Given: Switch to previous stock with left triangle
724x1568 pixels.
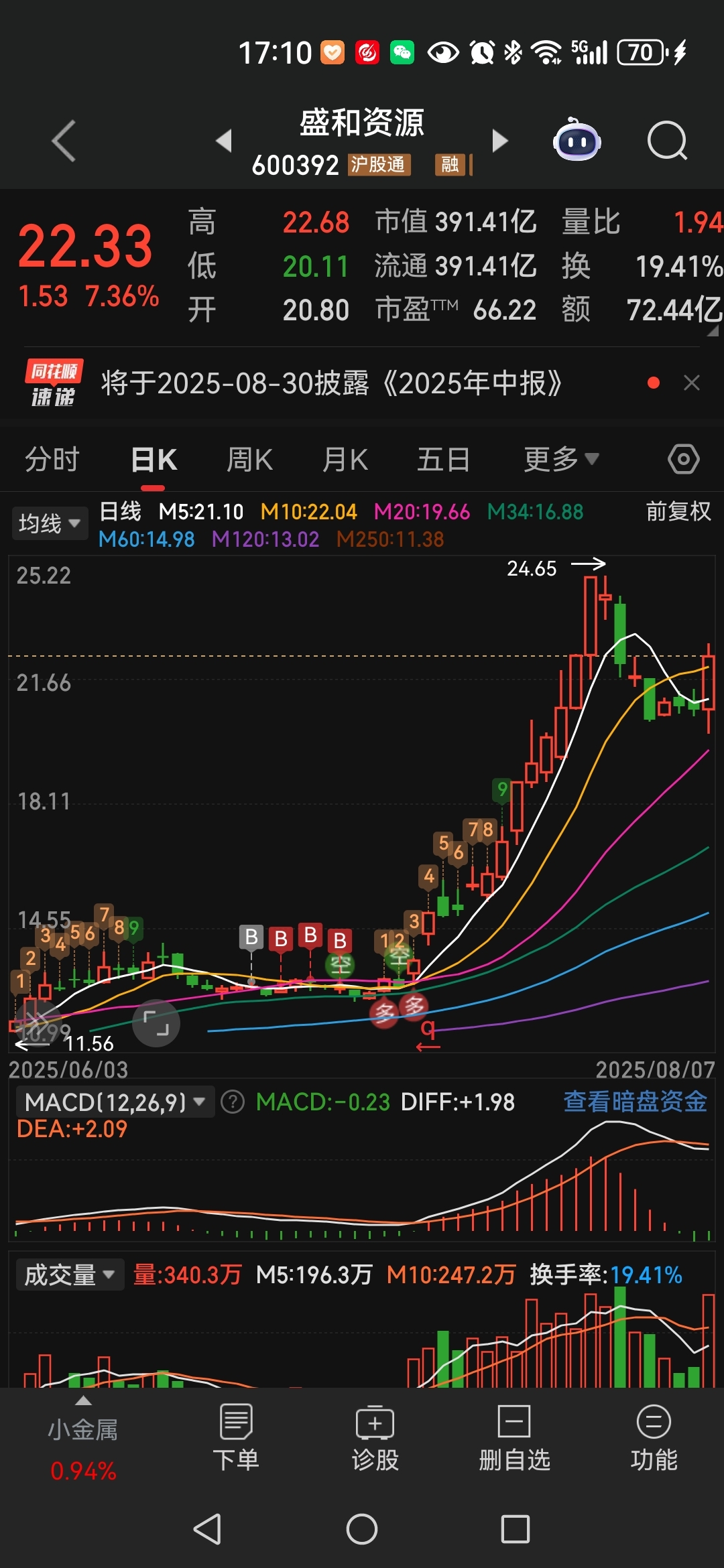Looking at the screenshot, I should (224, 141).
